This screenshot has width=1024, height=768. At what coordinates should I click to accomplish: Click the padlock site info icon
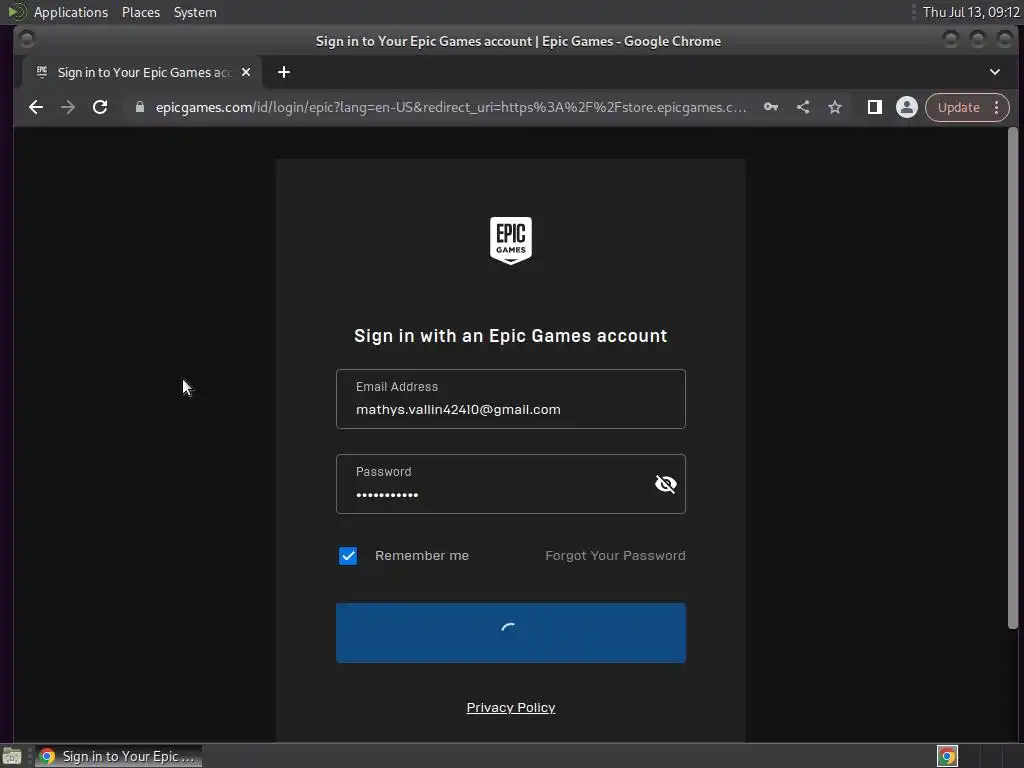coord(140,107)
